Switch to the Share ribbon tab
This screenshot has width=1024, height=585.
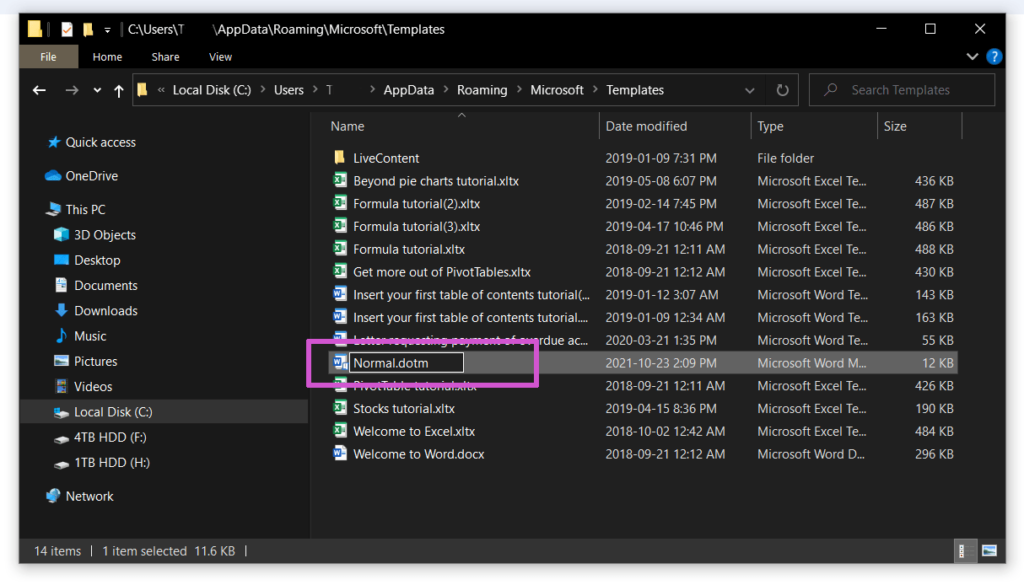165,57
